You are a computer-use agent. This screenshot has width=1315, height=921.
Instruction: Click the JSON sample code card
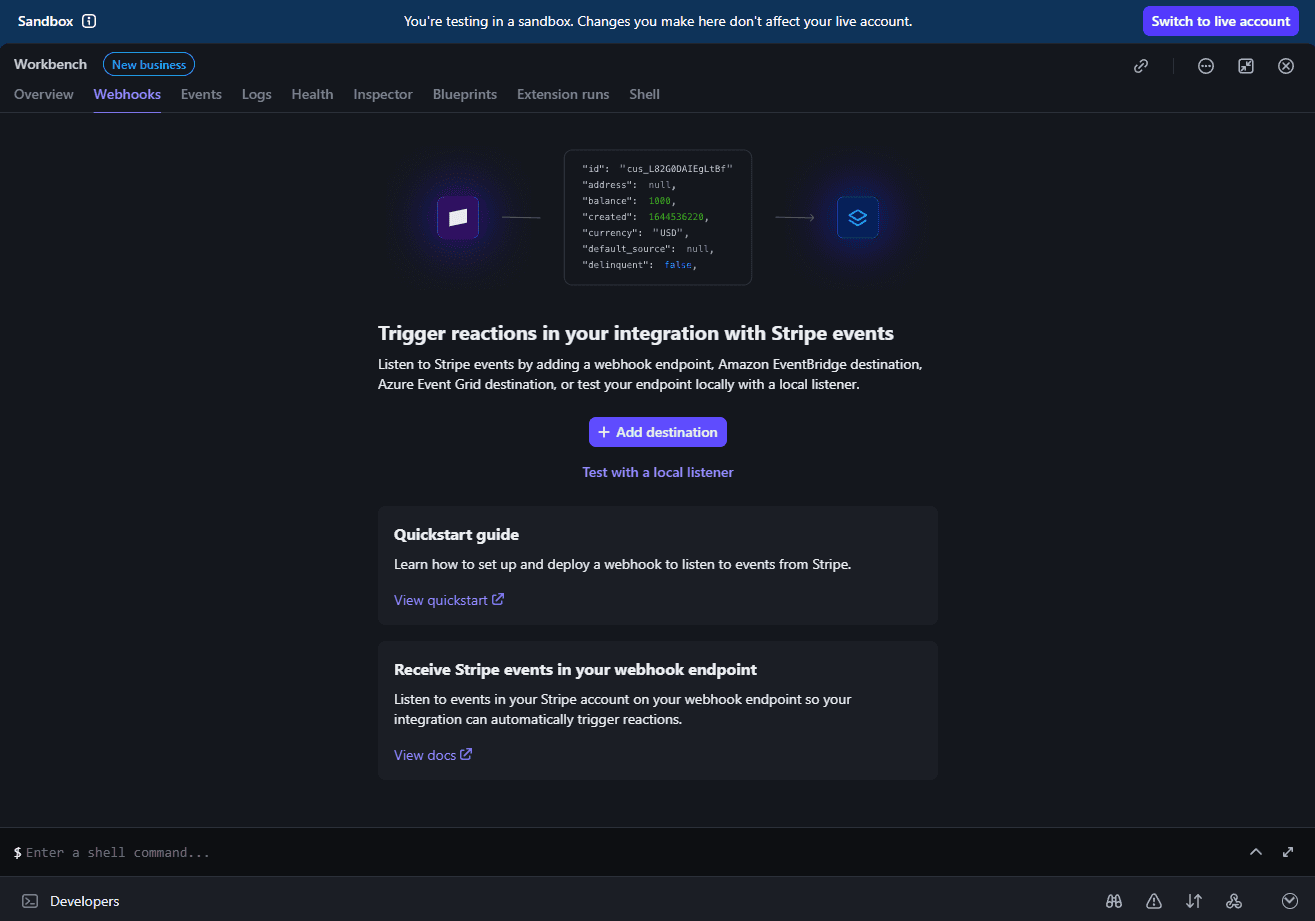tap(658, 217)
